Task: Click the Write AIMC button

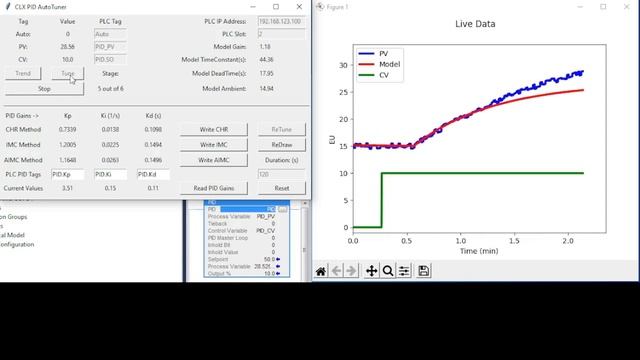Action: pyautogui.click(x=213, y=160)
